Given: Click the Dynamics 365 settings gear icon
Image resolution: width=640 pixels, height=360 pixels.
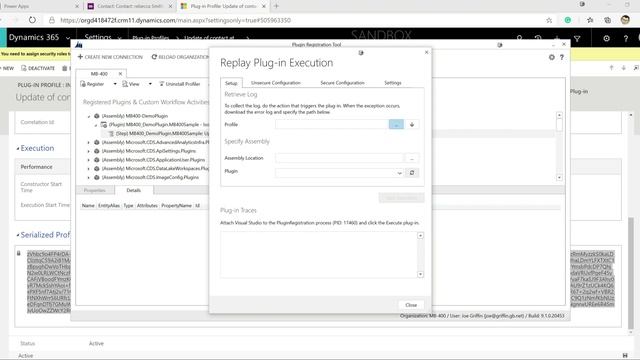Looking at the screenshot, I should (607, 38).
